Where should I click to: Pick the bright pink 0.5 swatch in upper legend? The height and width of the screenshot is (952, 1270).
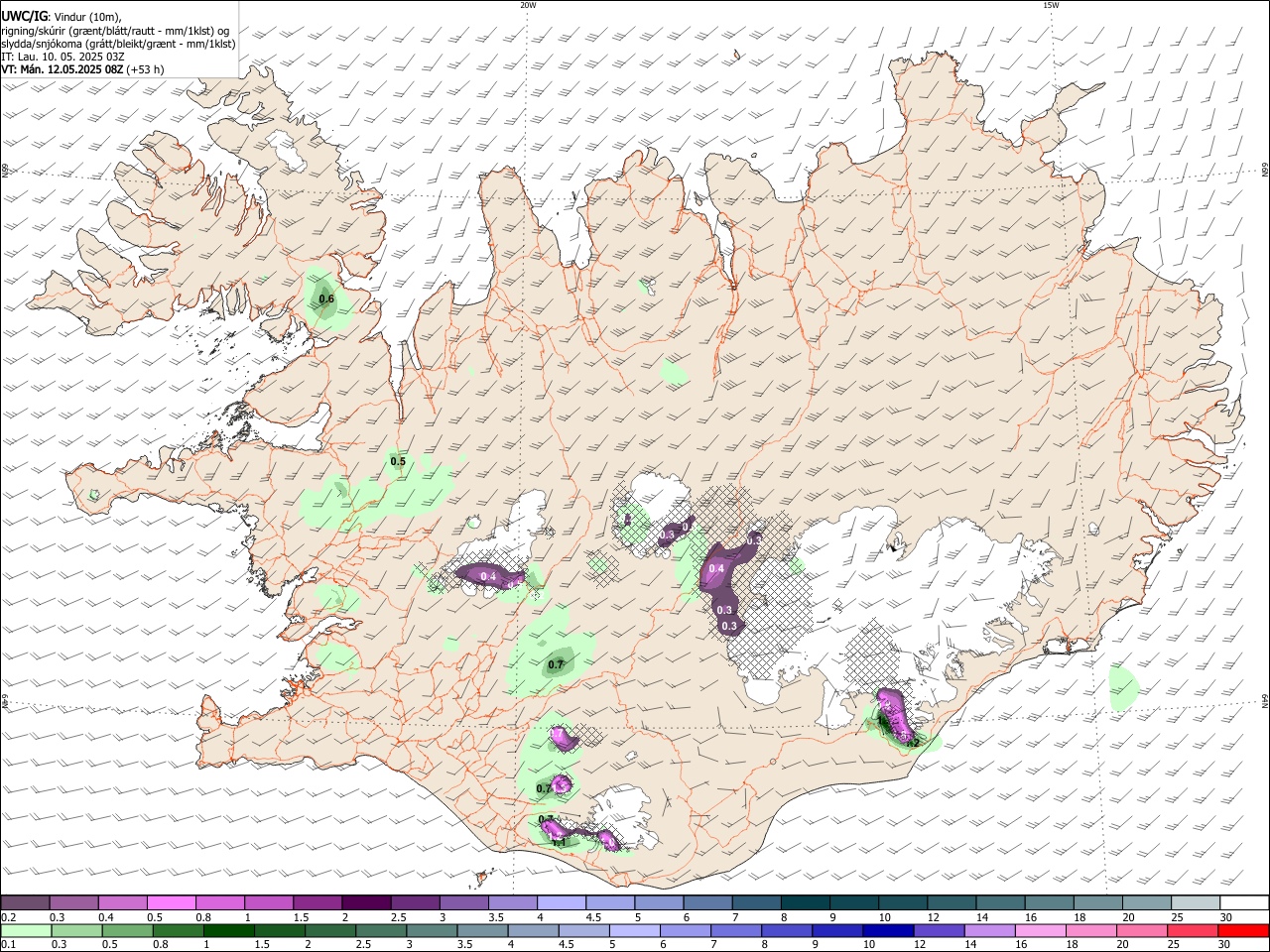[171, 902]
